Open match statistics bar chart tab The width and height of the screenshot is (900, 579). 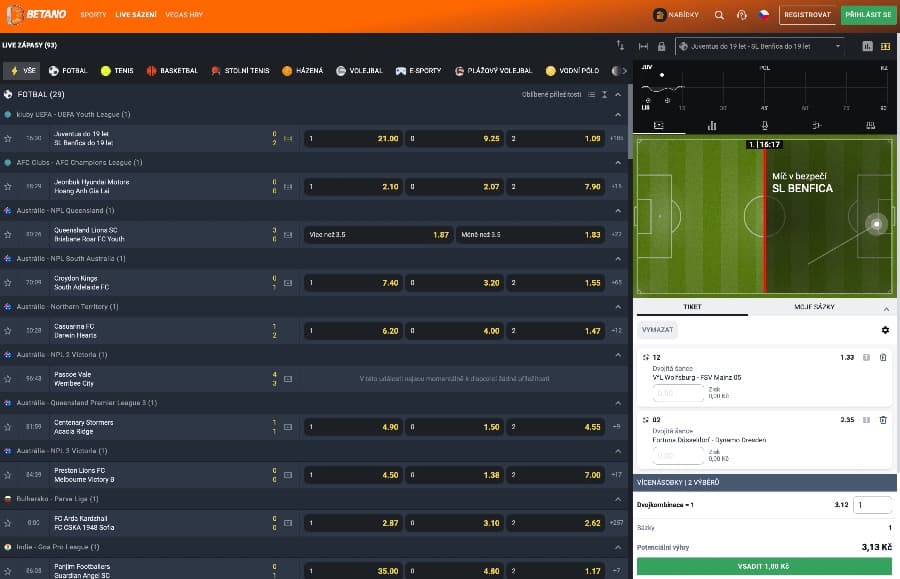coord(711,126)
